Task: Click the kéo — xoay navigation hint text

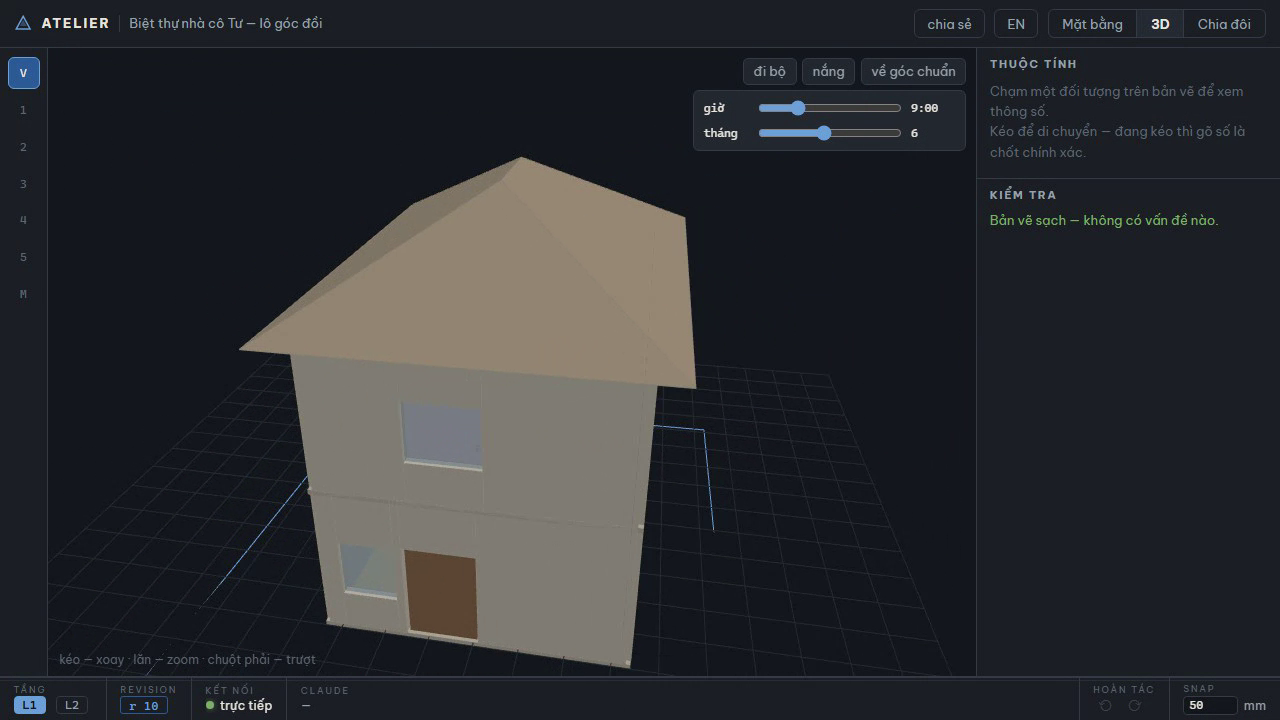Action: (x=187, y=659)
